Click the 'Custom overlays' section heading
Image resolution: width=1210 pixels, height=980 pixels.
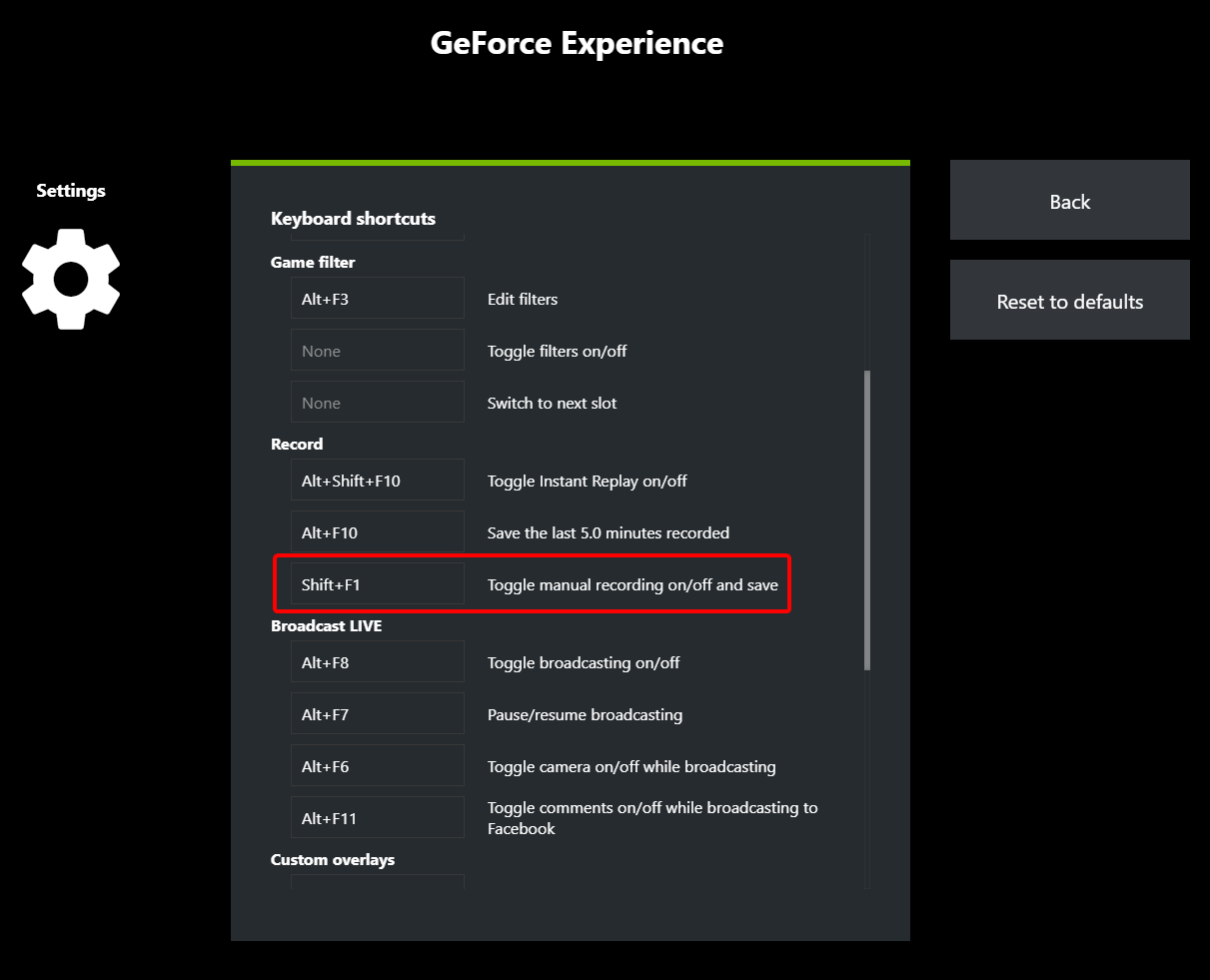(x=333, y=859)
